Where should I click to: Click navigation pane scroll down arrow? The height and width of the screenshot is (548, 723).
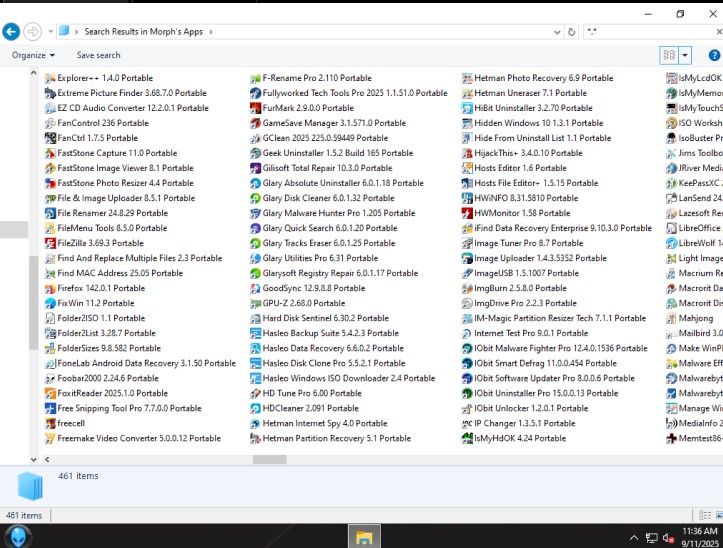click(34, 459)
